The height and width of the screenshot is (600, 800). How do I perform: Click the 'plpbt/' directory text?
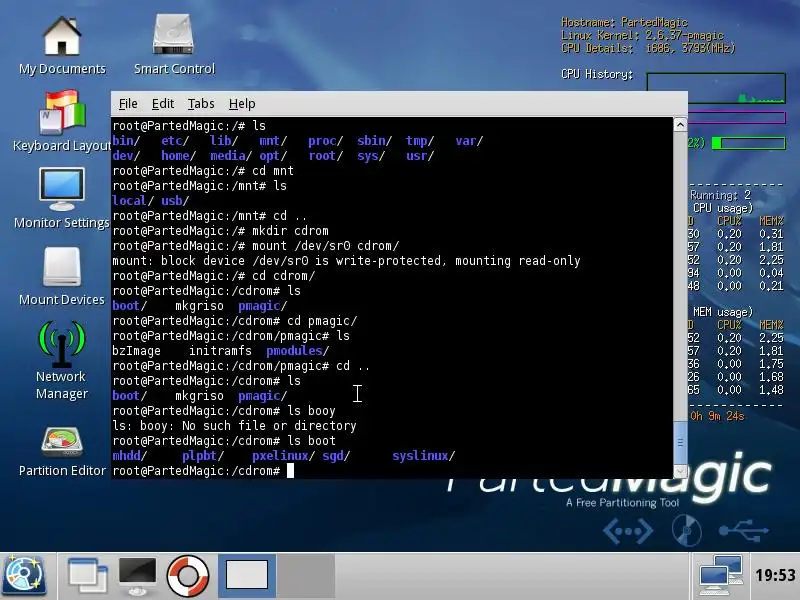(203, 456)
